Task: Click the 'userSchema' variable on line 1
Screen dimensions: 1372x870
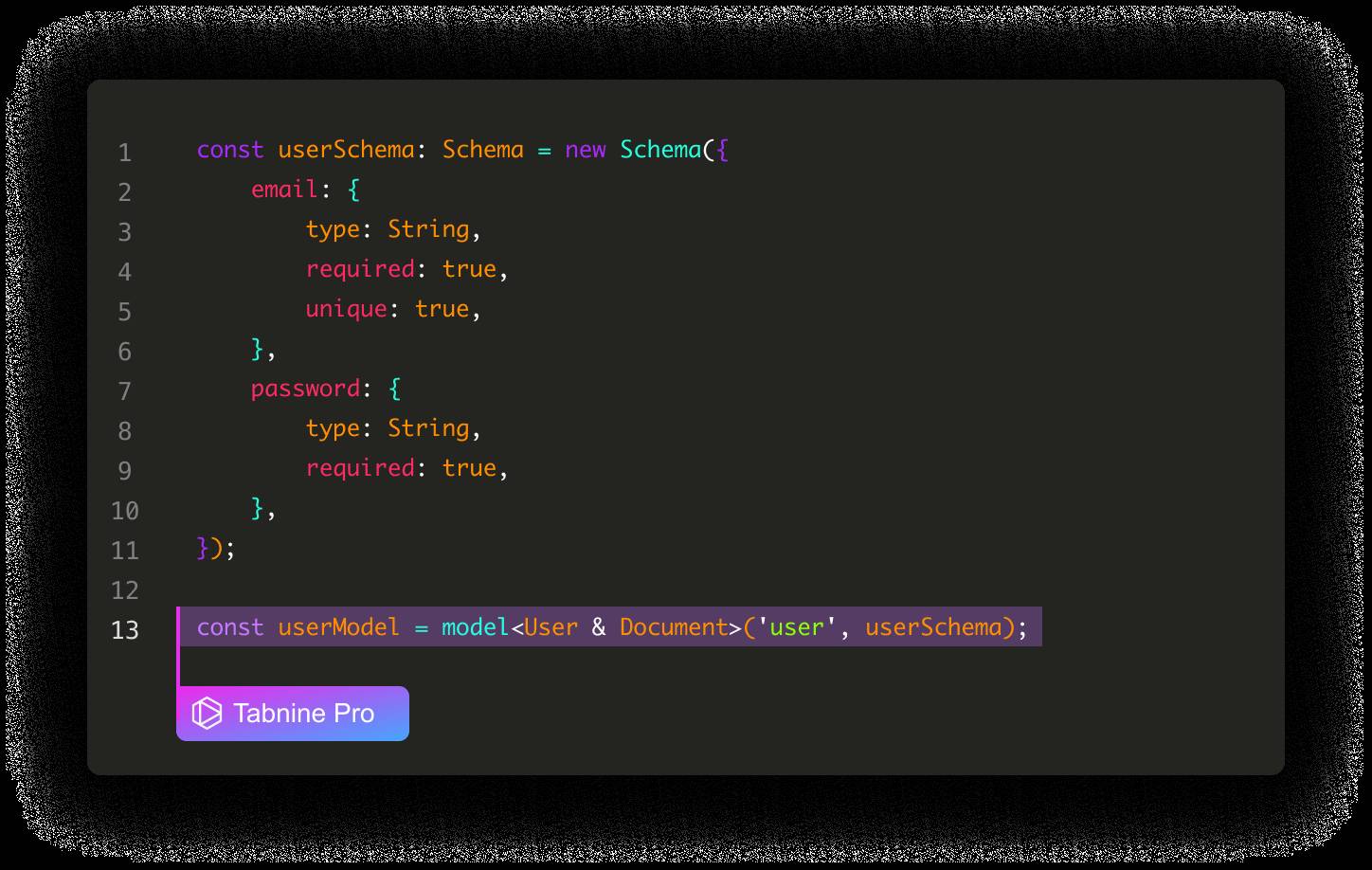Action: pos(346,150)
